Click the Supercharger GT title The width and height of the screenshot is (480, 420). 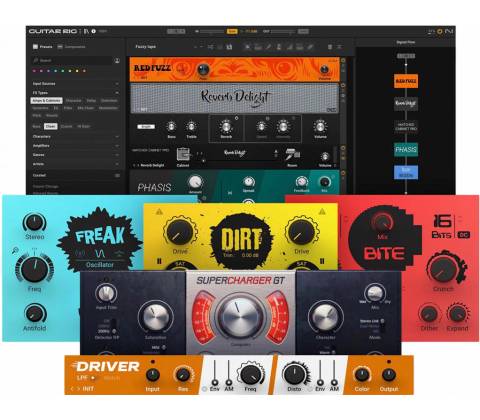[240, 281]
